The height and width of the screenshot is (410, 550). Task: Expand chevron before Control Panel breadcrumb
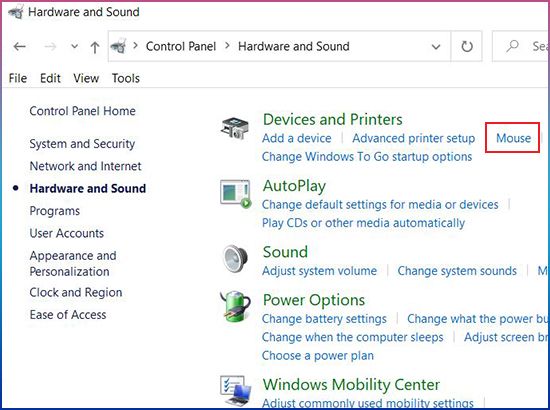(x=135, y=46)
